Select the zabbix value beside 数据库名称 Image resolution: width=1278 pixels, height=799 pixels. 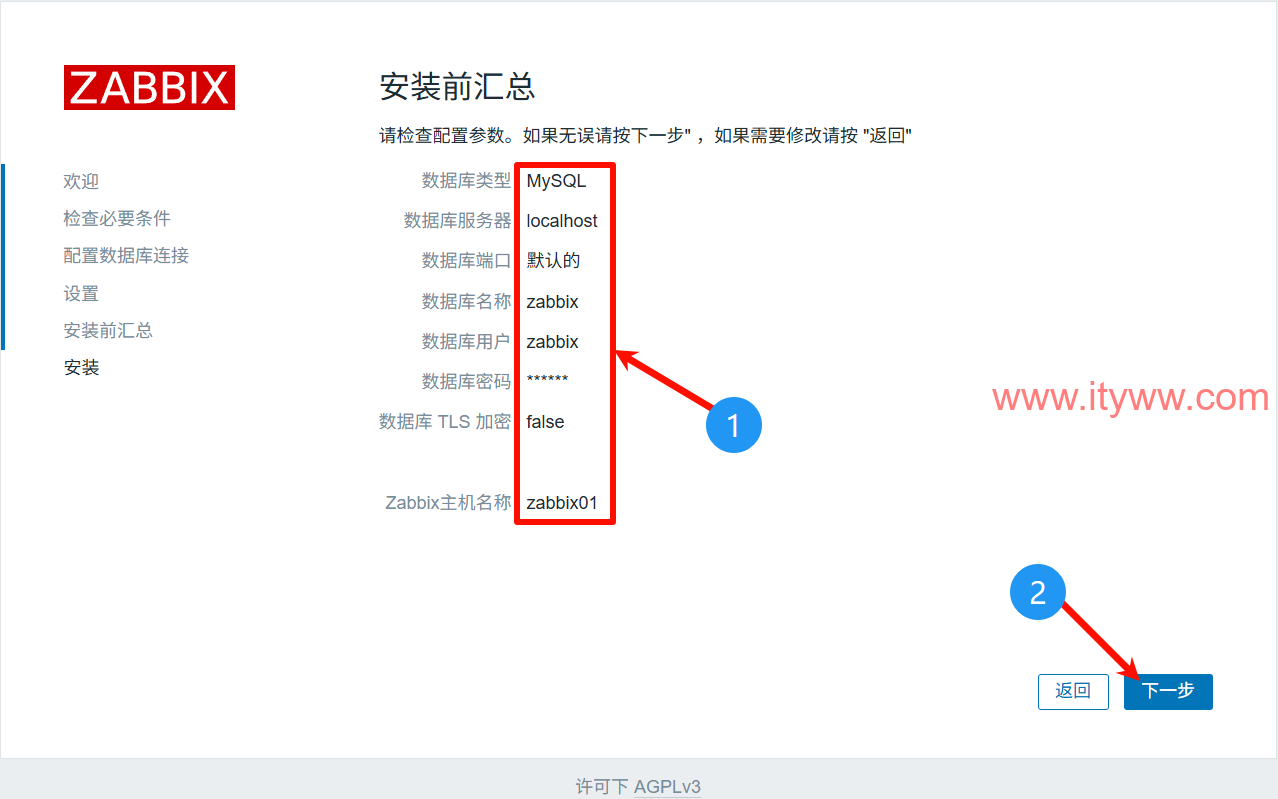point(552,302)
